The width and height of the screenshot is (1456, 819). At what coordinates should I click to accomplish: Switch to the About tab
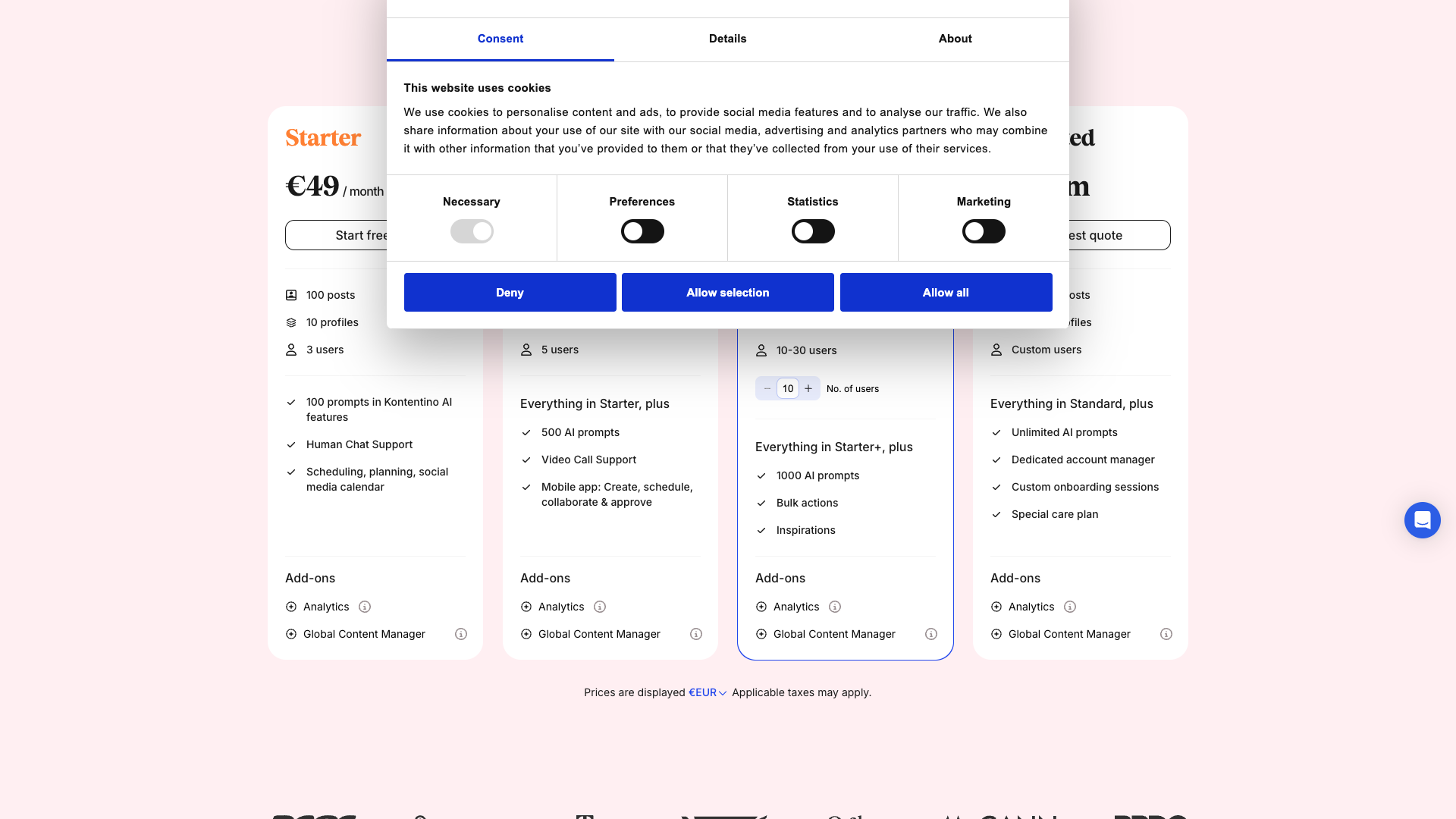pyautogui.click(x=955, y=39)
